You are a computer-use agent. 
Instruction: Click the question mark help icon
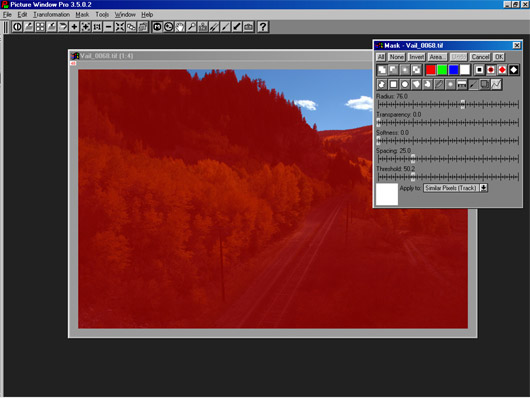point(263,27)
